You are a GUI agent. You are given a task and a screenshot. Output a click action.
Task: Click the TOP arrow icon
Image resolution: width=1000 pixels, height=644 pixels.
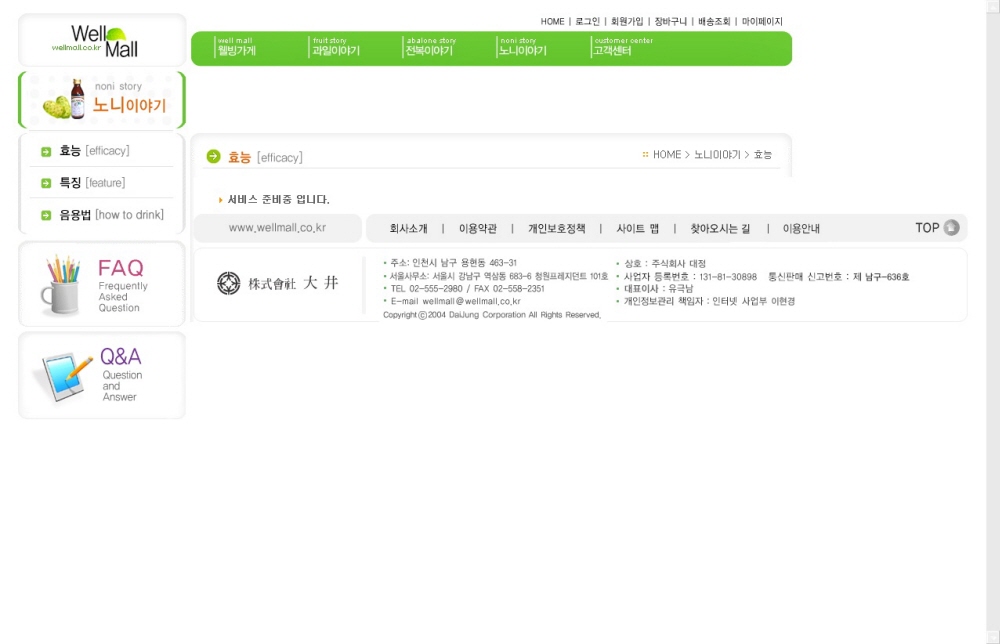951,228
